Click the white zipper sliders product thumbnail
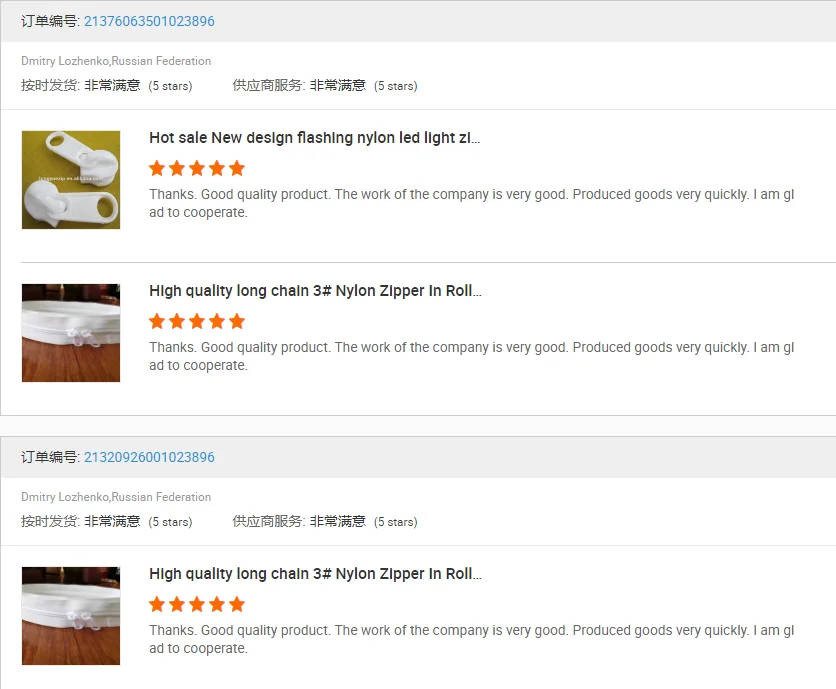Screen dimensions: 836x689 tap(71, 180)
